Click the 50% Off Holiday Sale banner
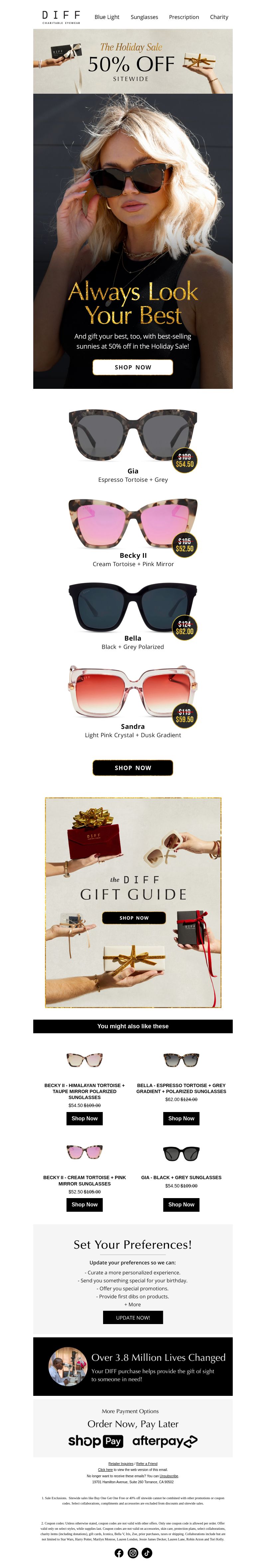266x1568 pixels. pyautogui.click(x=133, y=61)
